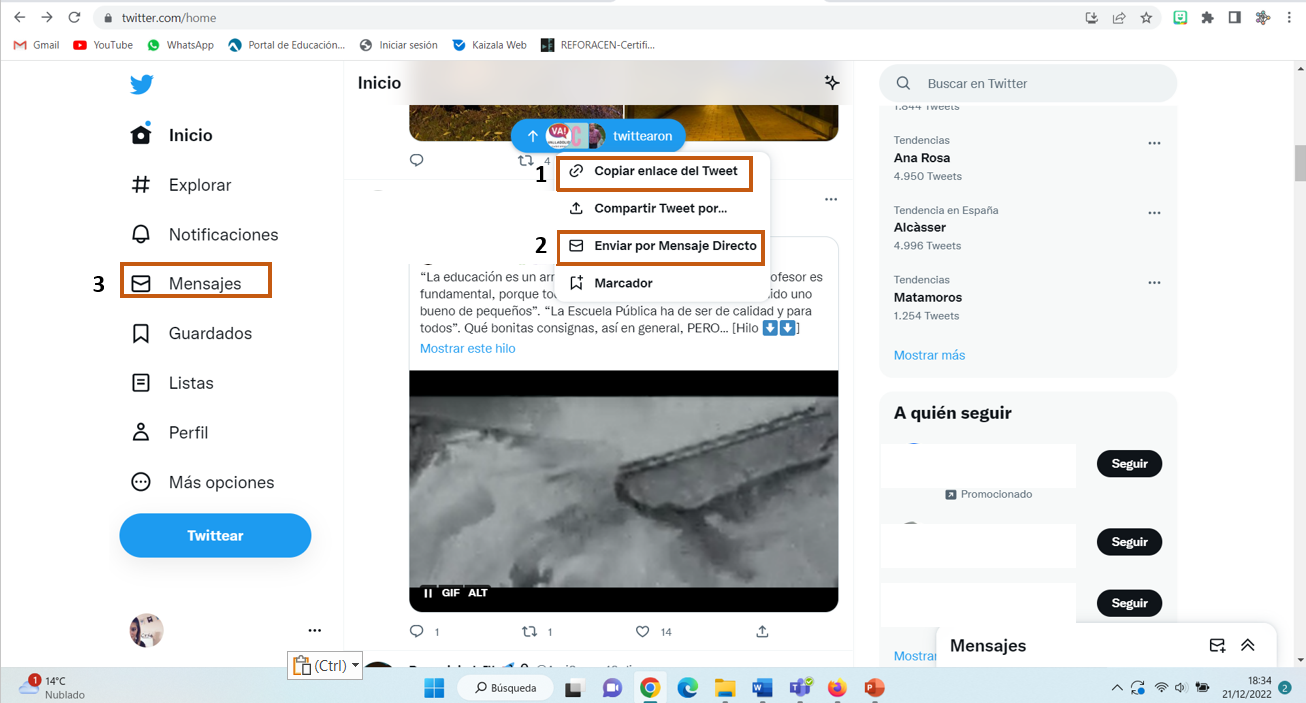Select Marcador from share menu

[x=661, y=283]
